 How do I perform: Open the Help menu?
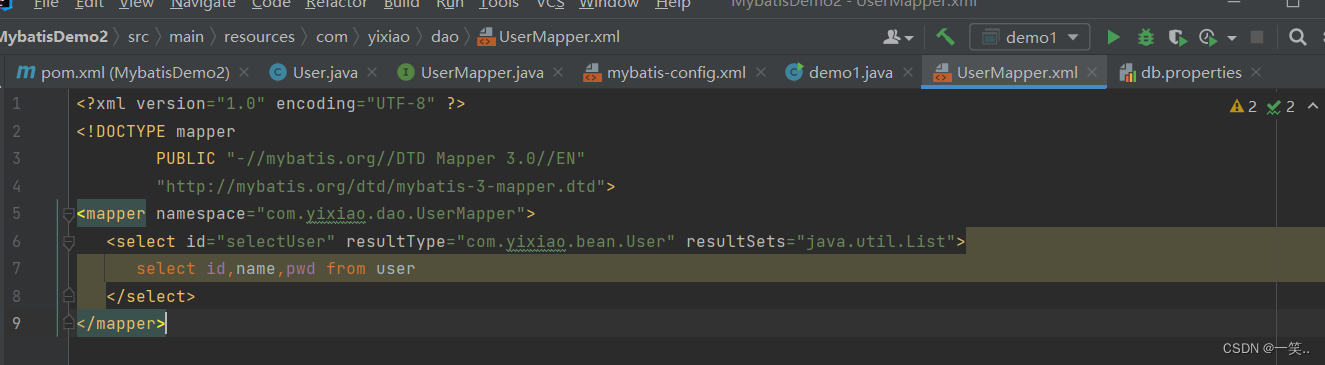point(673,5)
